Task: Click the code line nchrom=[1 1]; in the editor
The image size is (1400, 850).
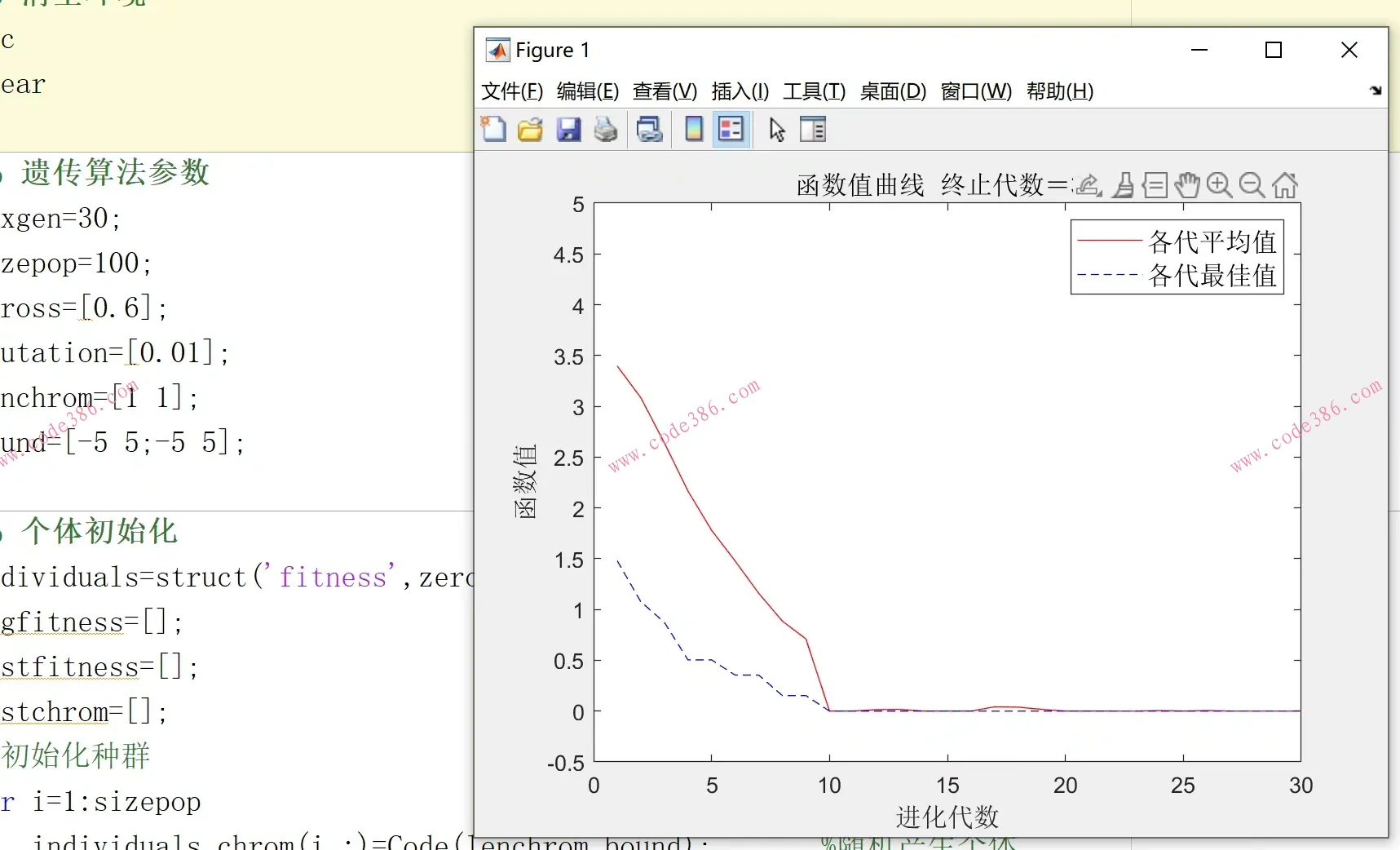Action: 99,398
